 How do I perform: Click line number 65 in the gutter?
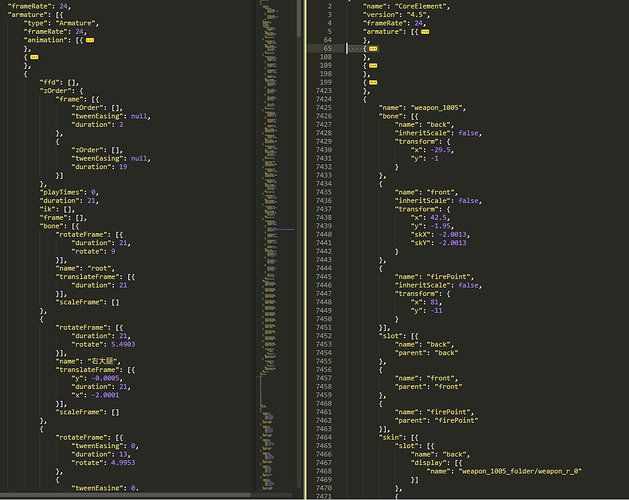coord(328,49)
